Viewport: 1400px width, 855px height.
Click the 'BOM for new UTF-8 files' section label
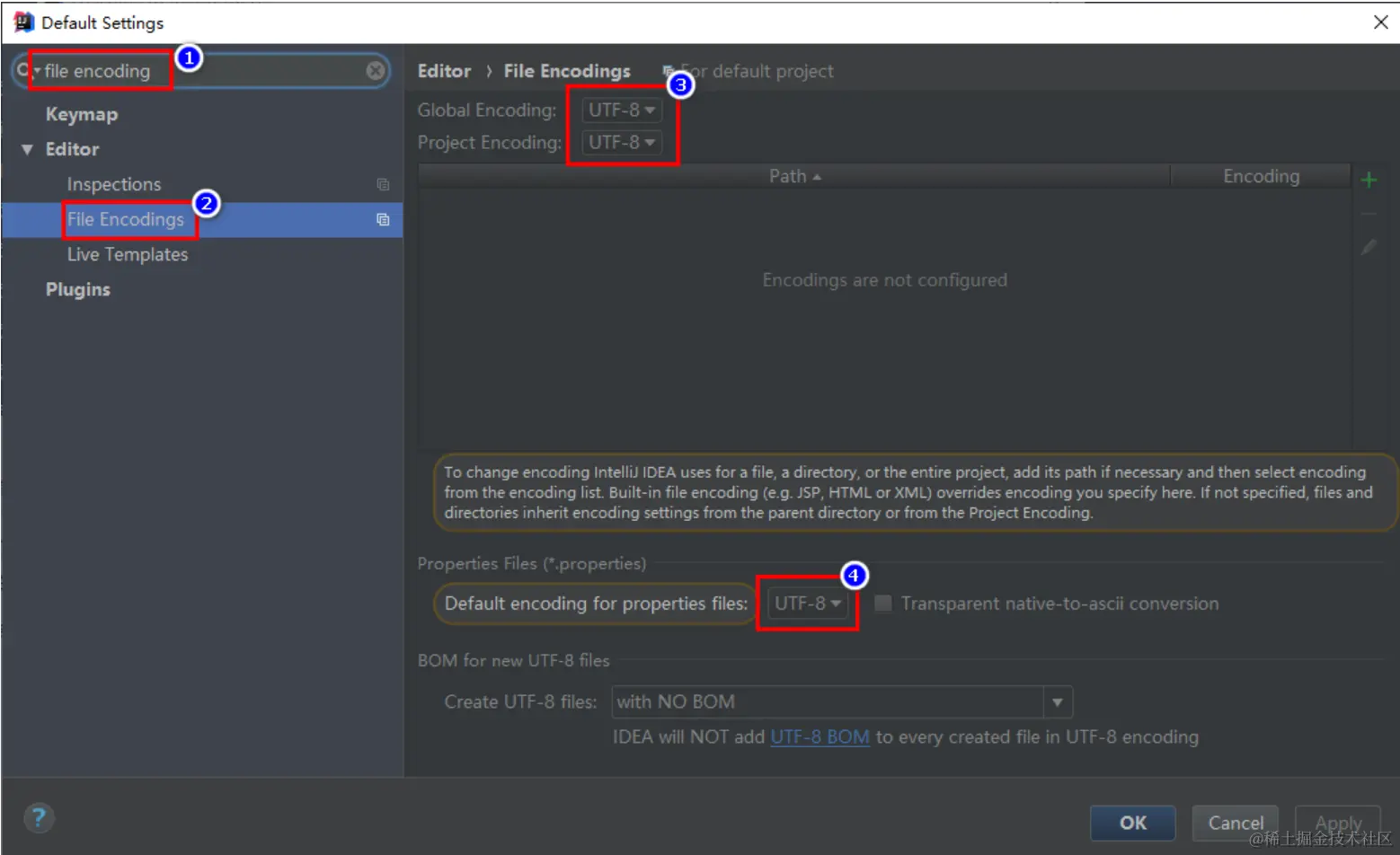coord(513,660)
